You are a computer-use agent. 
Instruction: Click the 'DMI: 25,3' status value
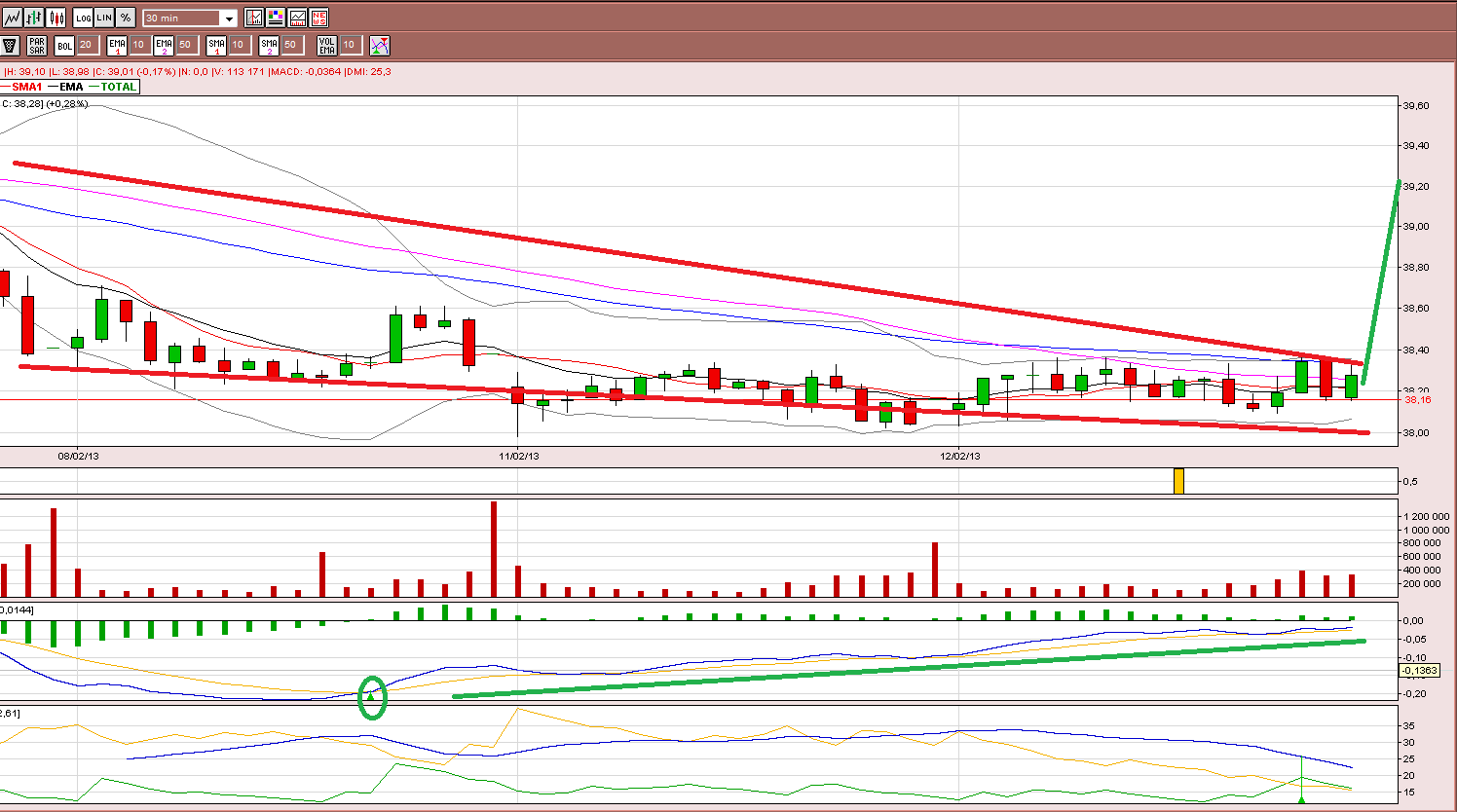[x=369, y=71]
